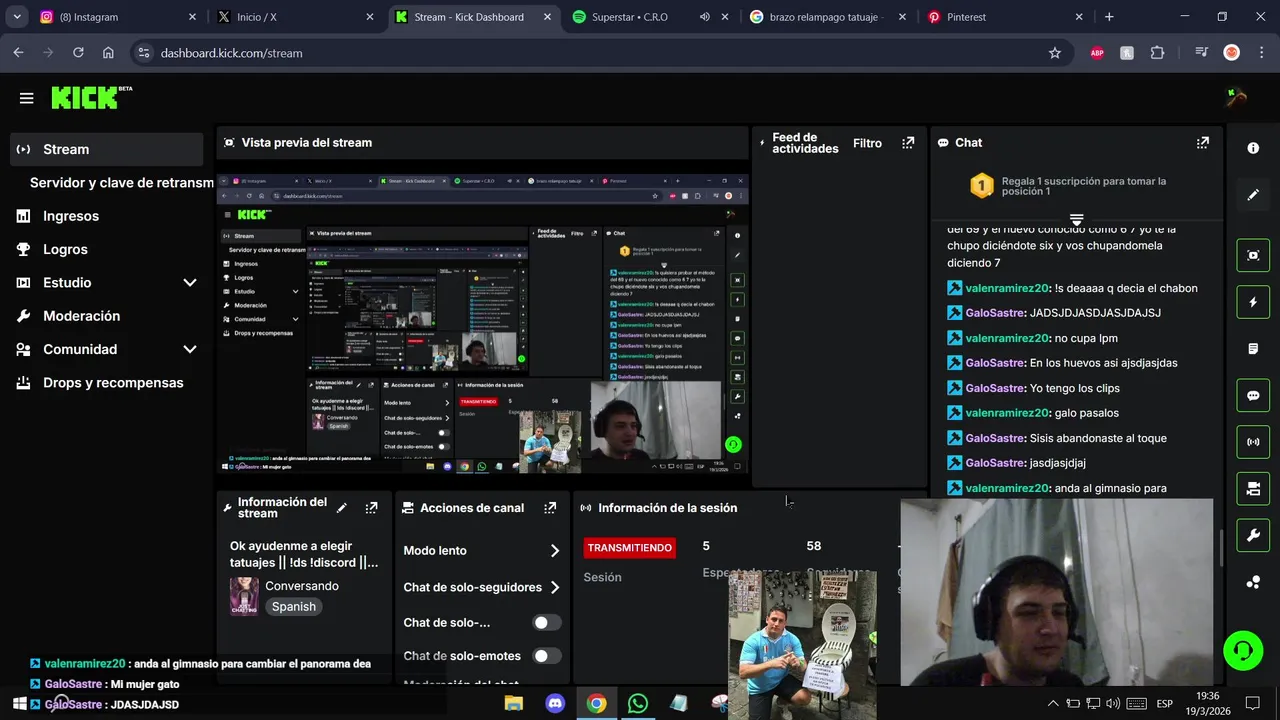The image size is (1280, 720).
Task: Edit the stream information with pencil icon
Action: coord(342,508)
